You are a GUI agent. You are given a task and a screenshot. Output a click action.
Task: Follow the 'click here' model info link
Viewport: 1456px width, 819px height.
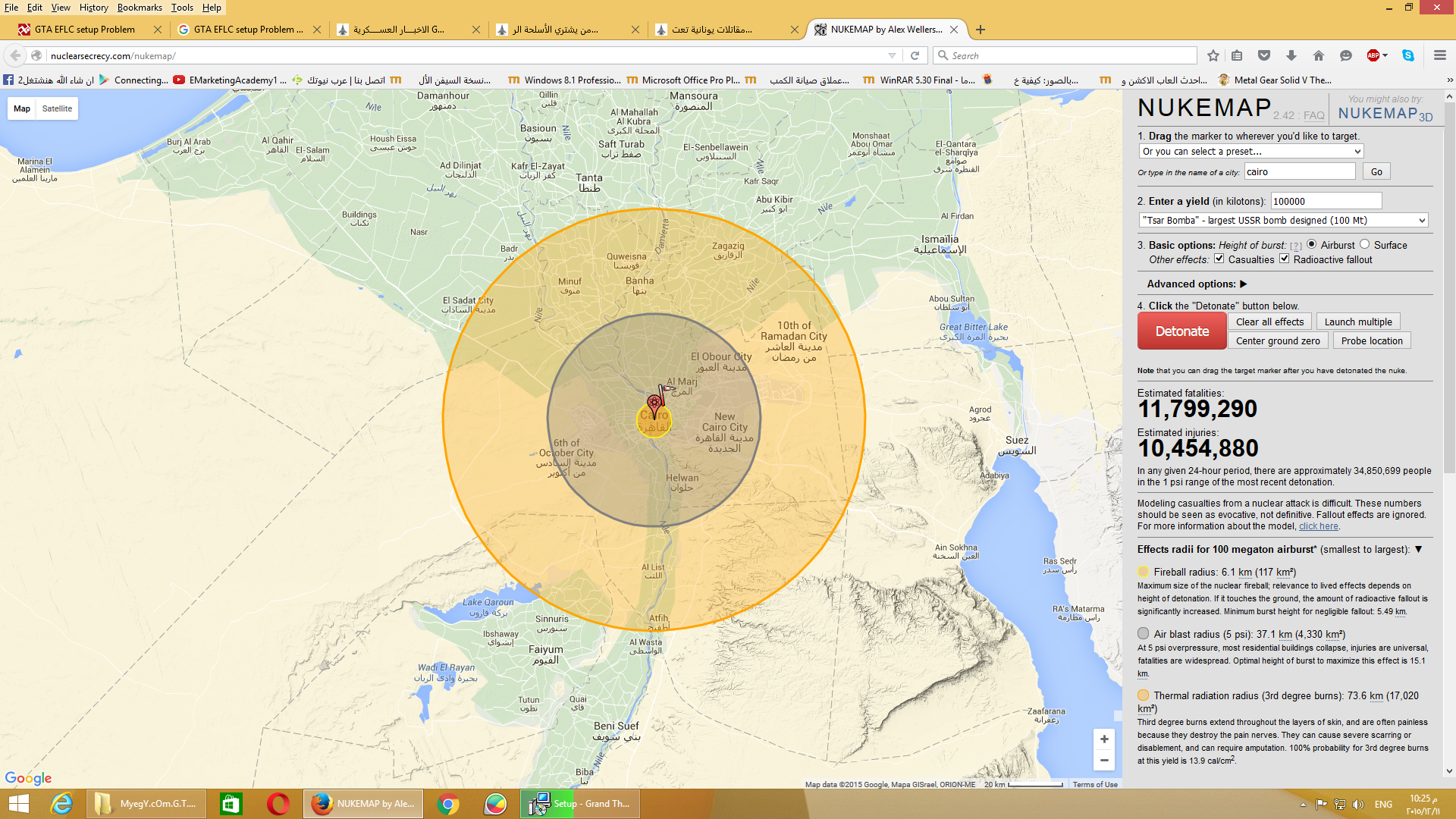pyautogui.click(x=1319, y=526)
